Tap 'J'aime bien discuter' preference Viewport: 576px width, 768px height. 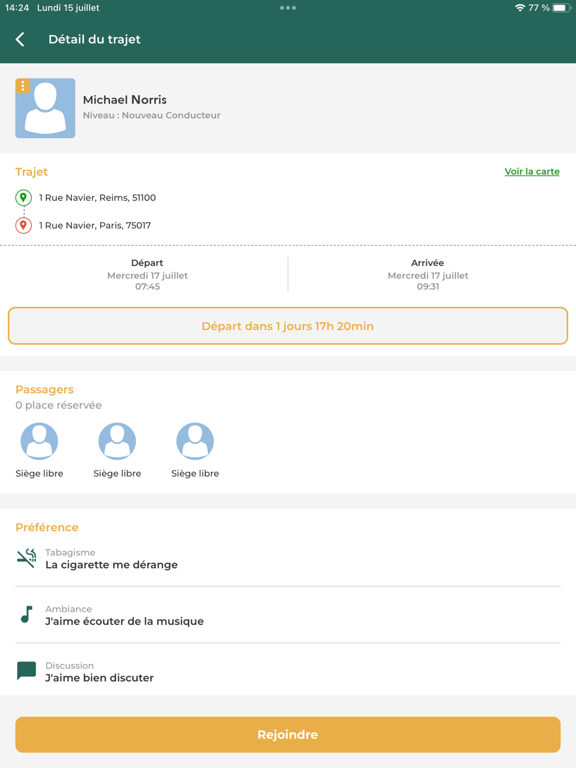click(99, 678)
